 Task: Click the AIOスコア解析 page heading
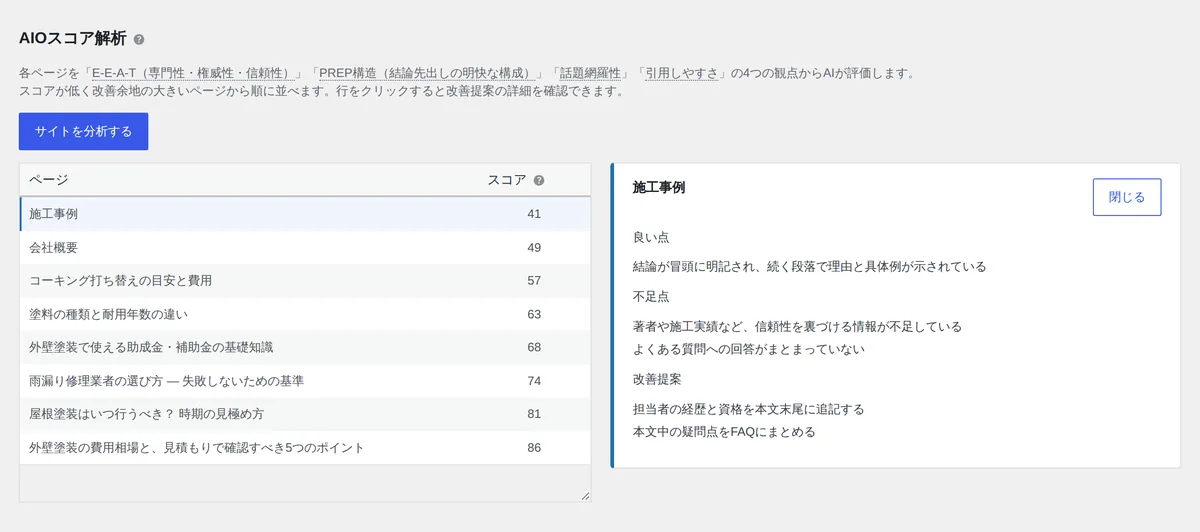pyautogui.click(x=73, y=39)
